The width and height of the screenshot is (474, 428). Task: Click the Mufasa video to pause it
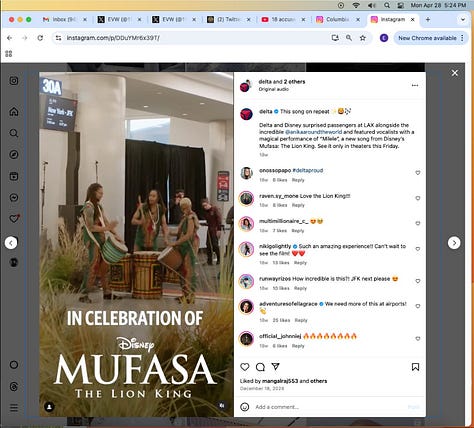(x=136, y=244)
